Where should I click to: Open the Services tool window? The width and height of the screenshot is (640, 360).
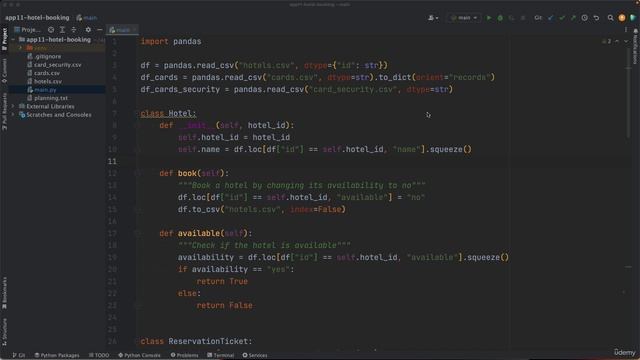point(255,355)
